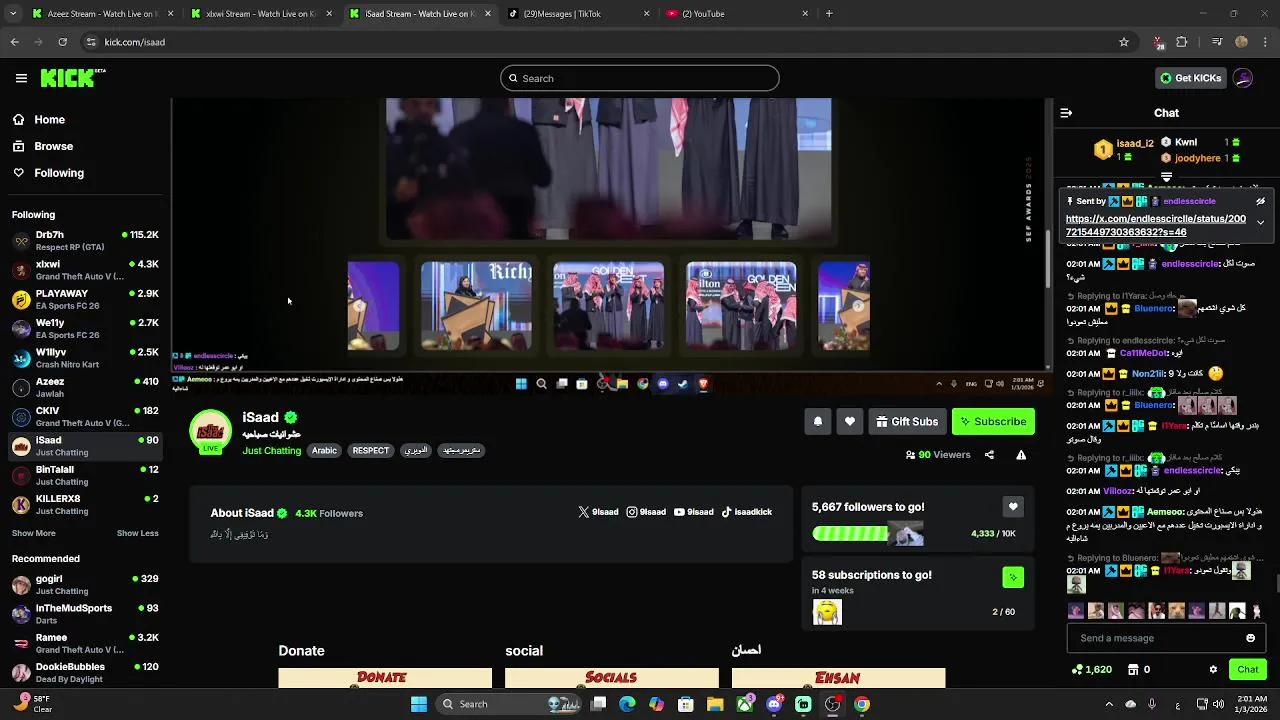Click followers goal progress bar
Image resolution: width=1280 pixels, height=720 pixels.
(868, 534)
